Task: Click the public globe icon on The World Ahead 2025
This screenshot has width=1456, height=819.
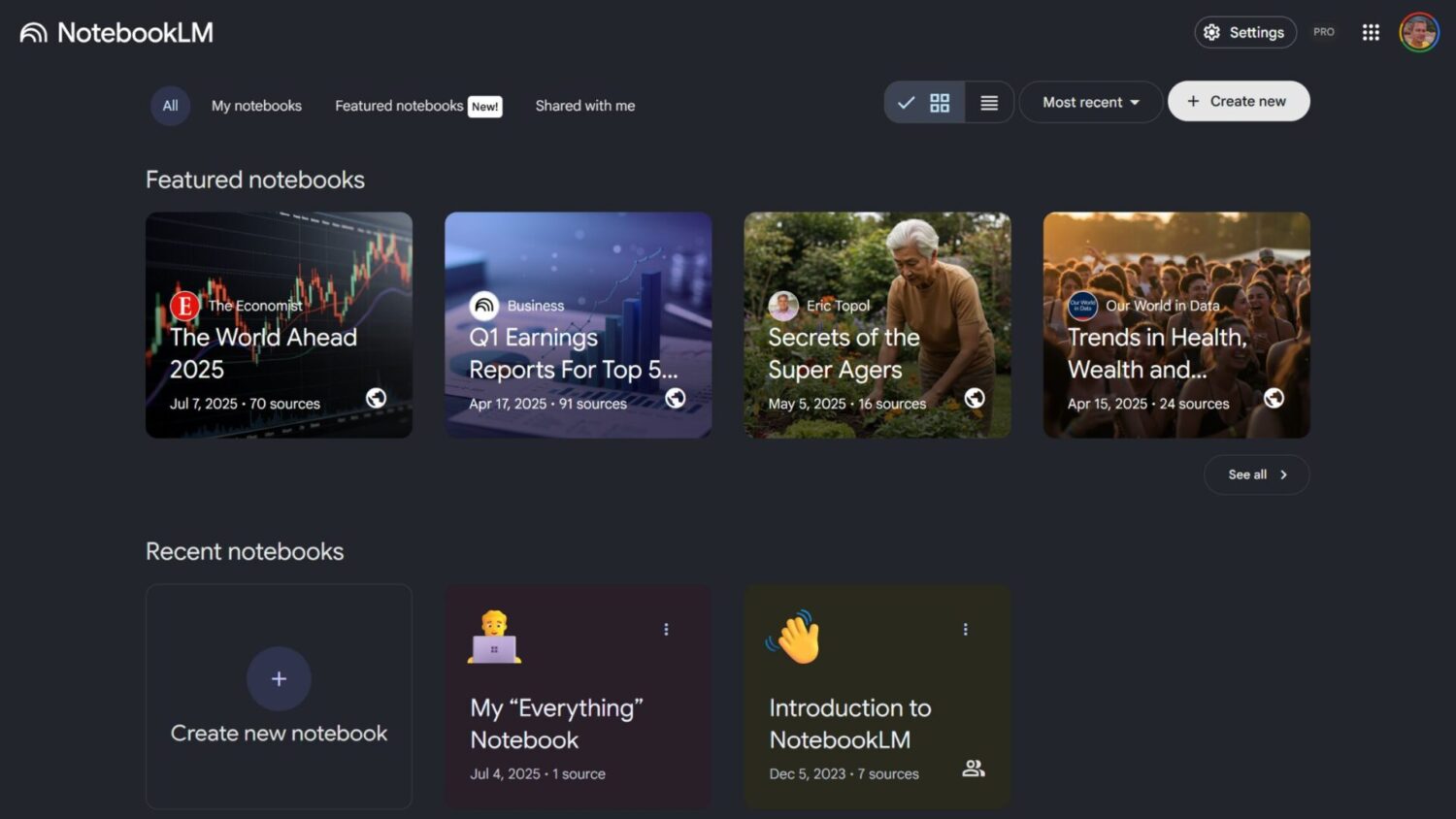Action: pyautogui.click(x=376, y=398)
